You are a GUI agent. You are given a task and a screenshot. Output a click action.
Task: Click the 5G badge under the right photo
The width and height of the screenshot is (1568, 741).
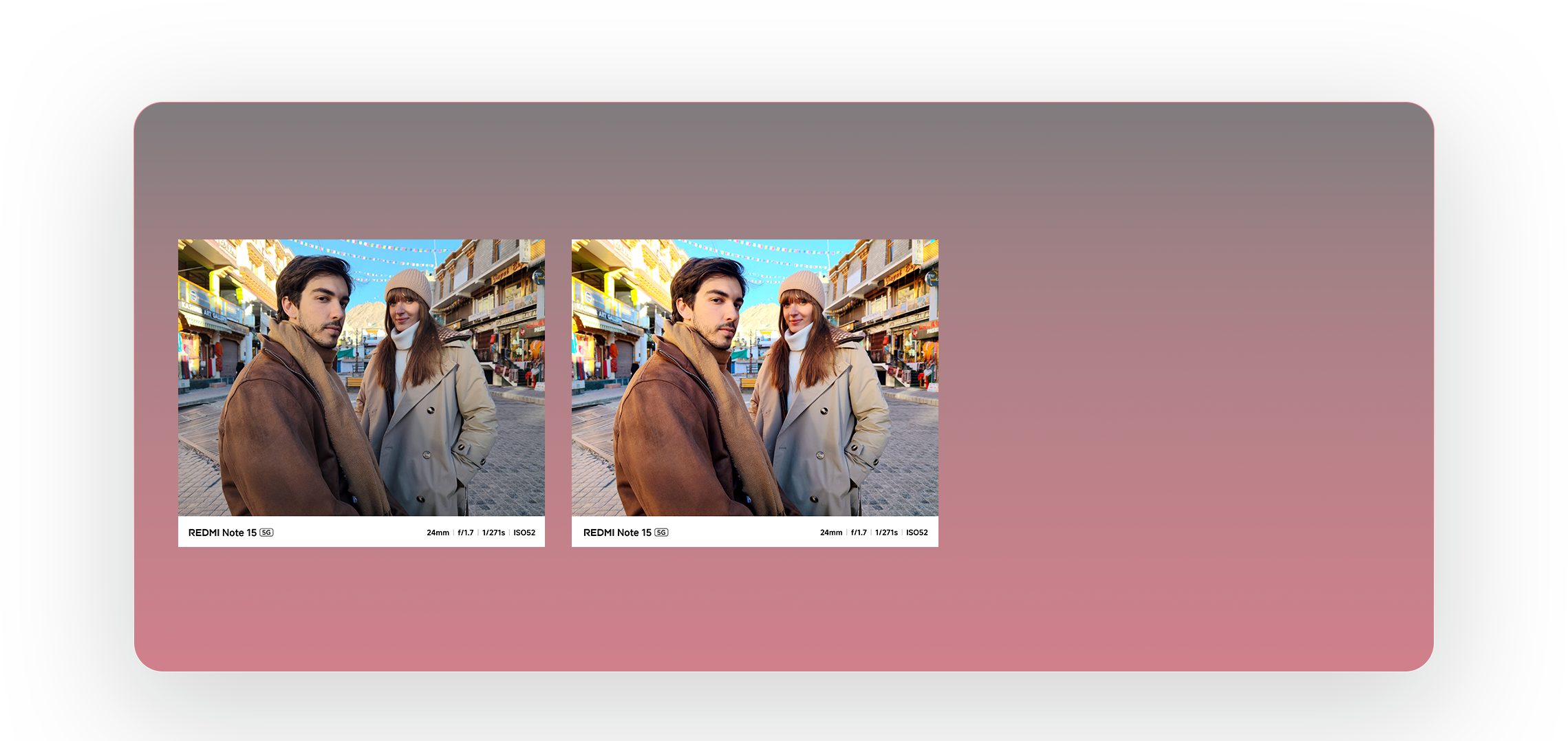click(661, 533)
